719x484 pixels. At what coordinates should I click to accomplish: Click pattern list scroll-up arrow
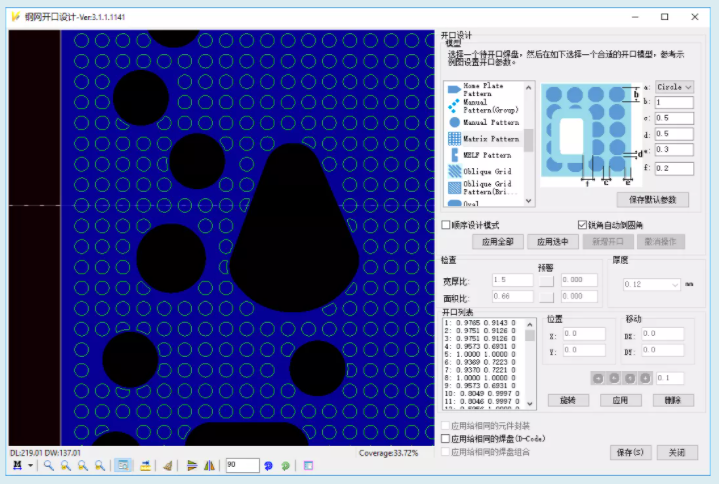[x=529, y=87]
